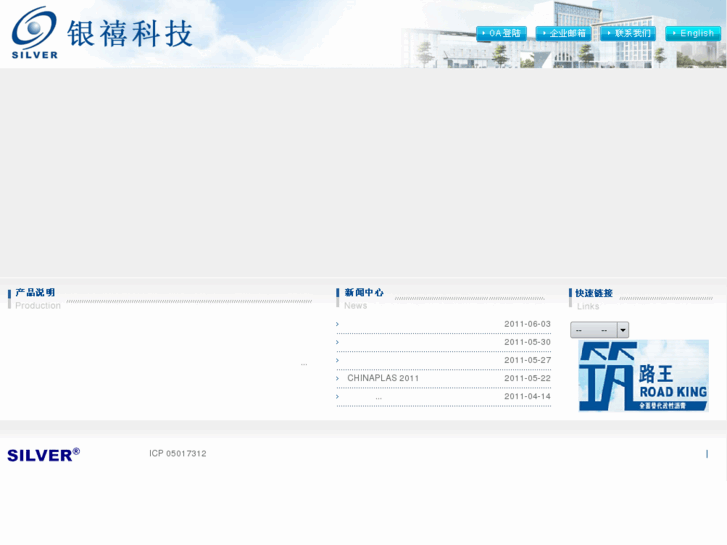The image size is (727, 545).
Task: Click the 联系我们 contact button
Action: pos(628,33)
